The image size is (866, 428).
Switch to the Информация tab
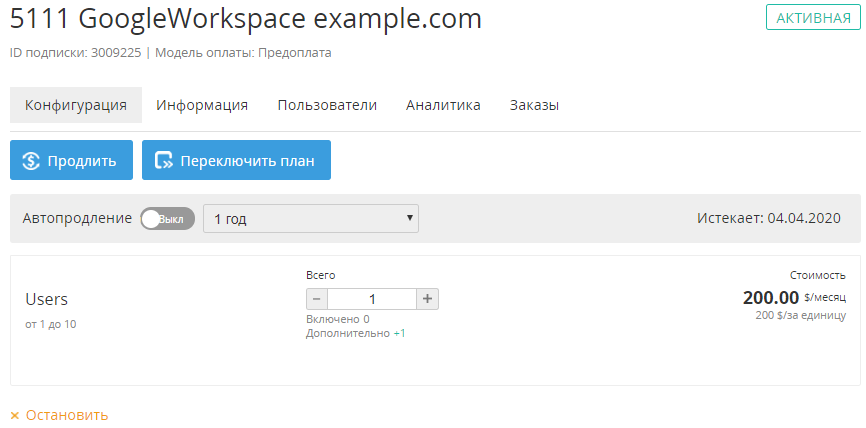coord(202,105)
